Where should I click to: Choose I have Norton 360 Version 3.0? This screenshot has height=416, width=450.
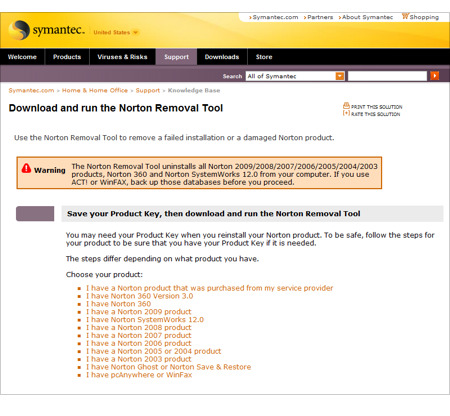(x=139, y=296)
